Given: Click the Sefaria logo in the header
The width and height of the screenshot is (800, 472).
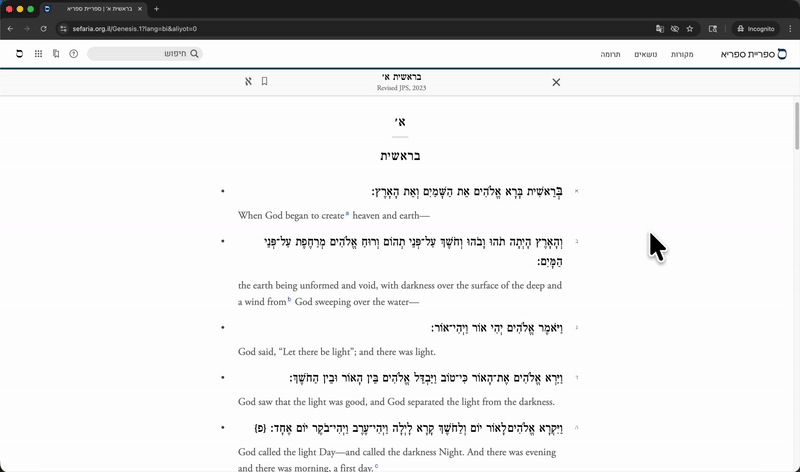Looking at the screenshot, I should pyautogui.click(x=754, y=53).
